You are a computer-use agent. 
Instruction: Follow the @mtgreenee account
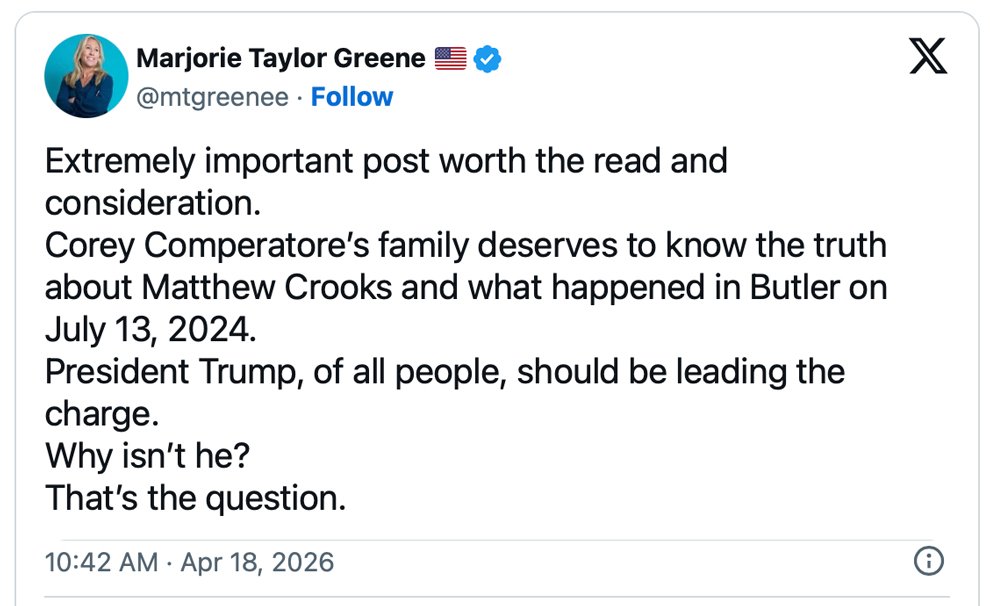(352, 97)
